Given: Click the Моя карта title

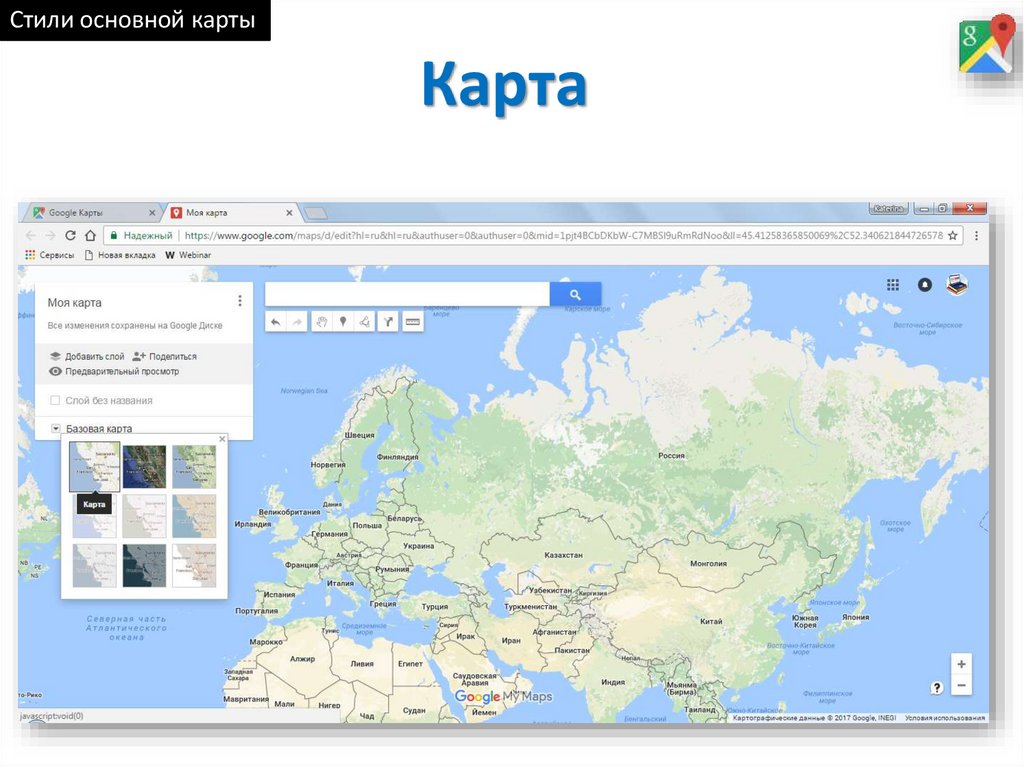Looking at the screenshot, I should (x=74, y=302).
